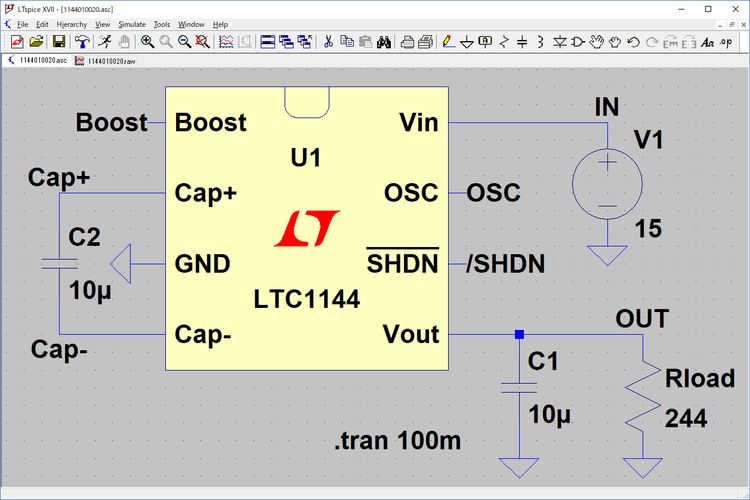
Task: Click the Zoom In magnifier icon
Action: 147,42
